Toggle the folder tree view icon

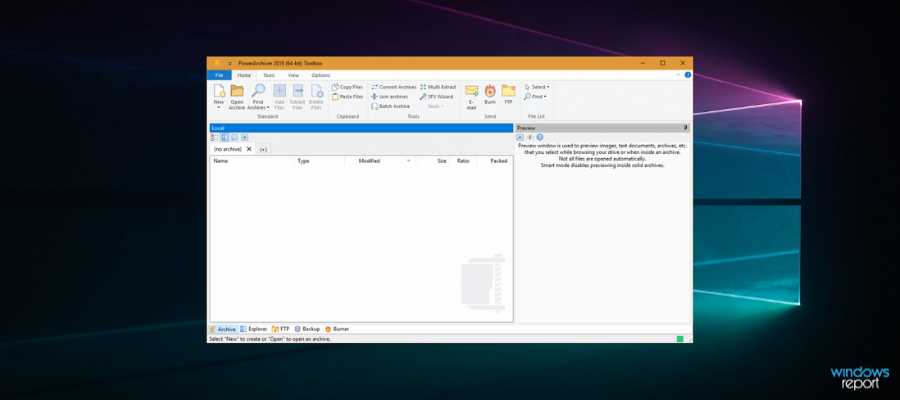pyautogui.click(x=215, y=138)
